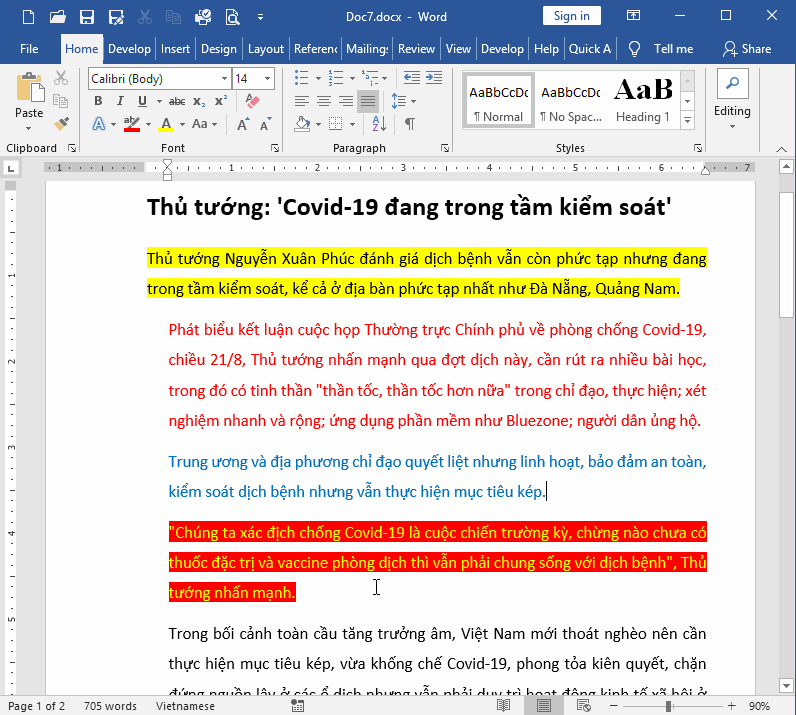Switch to Web Layout view icon
The width and height of the screenshot is (796, 715).
(x=583, y=705)
